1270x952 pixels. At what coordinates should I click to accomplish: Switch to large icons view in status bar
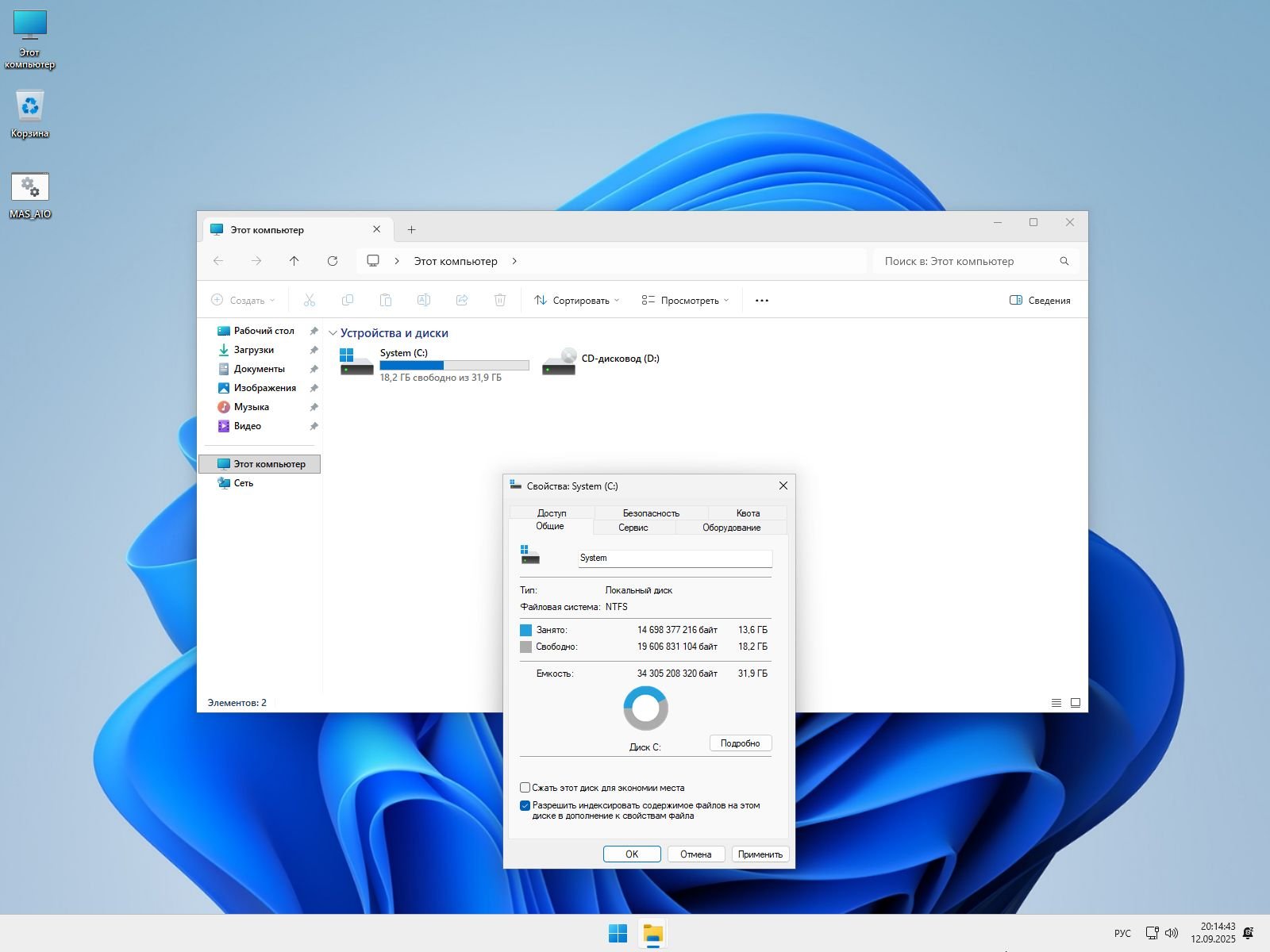[x=1076, y=703]
